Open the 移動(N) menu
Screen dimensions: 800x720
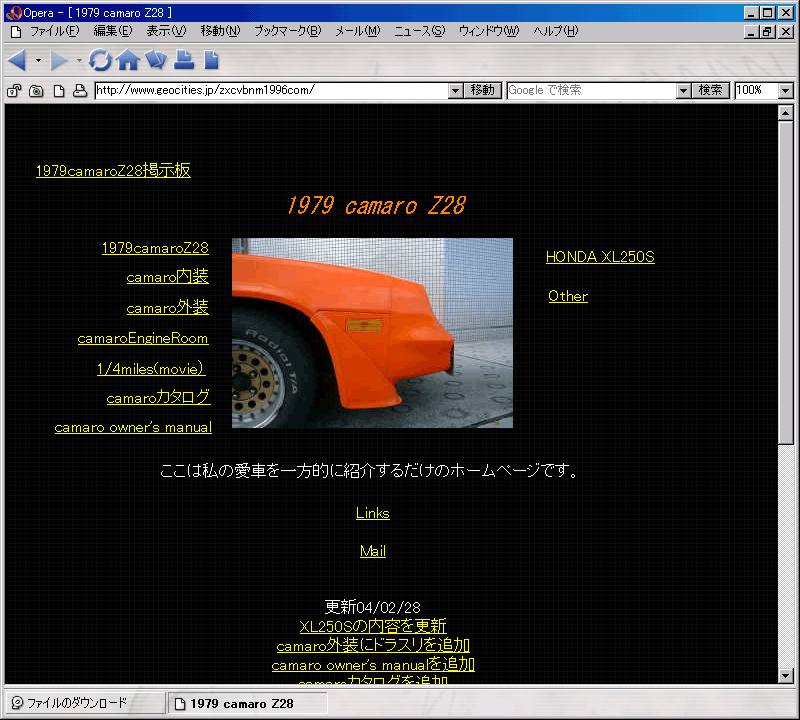tap(220, 32)
